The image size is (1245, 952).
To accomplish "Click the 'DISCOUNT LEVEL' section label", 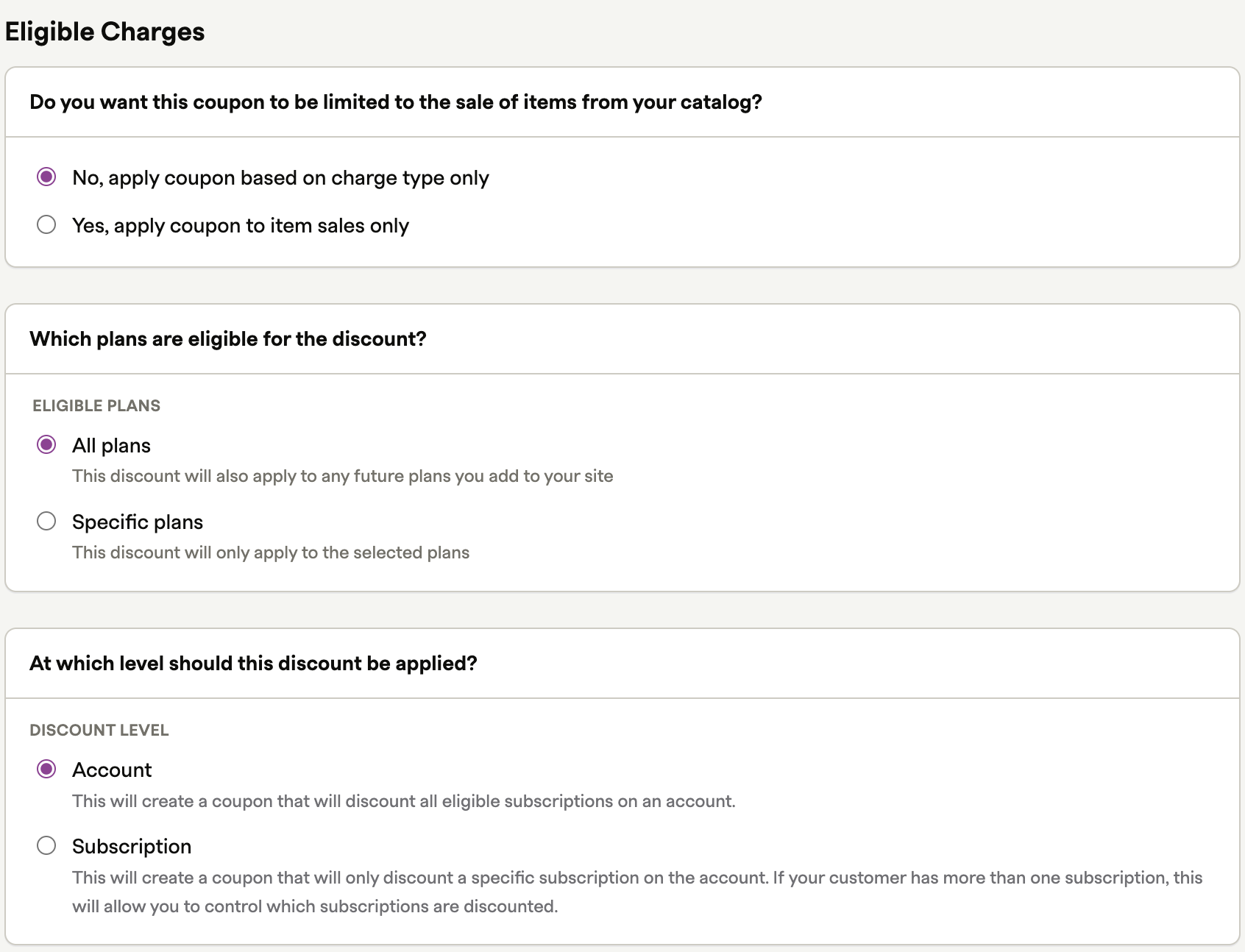I will [x=99, y=731].
